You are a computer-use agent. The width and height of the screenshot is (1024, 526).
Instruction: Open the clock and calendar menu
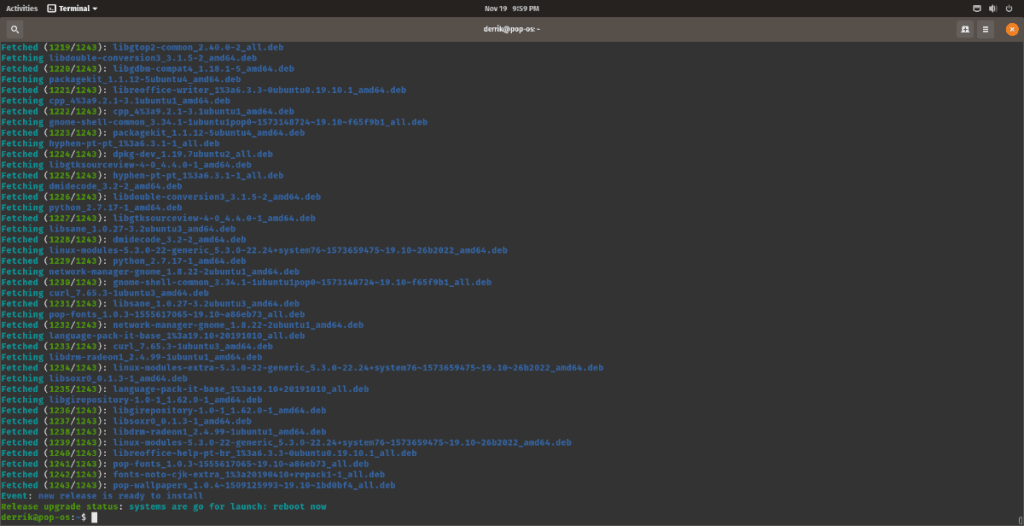510,8
